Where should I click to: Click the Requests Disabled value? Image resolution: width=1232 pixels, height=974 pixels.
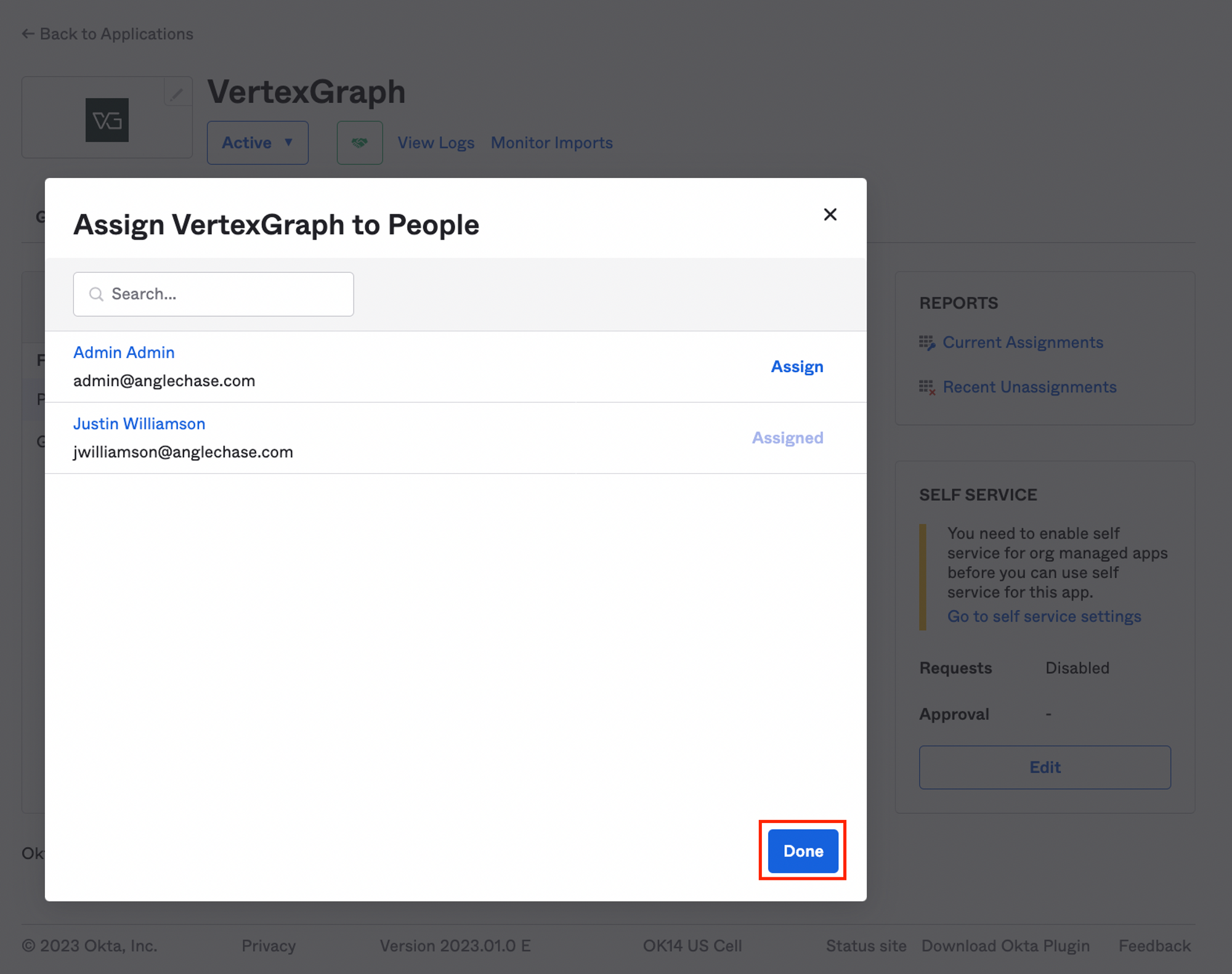click(x=1077, y=668)
